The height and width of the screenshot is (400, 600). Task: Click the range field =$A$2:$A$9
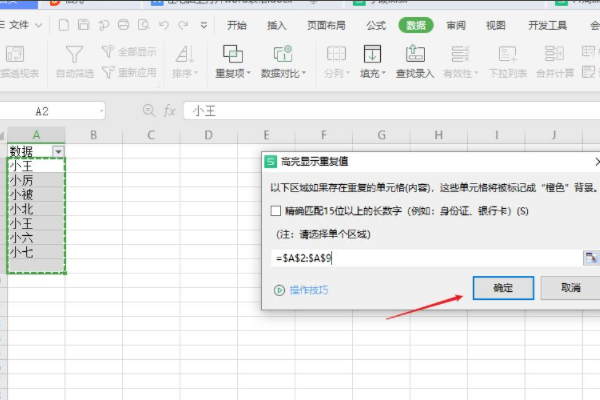(x=426, y=258)
